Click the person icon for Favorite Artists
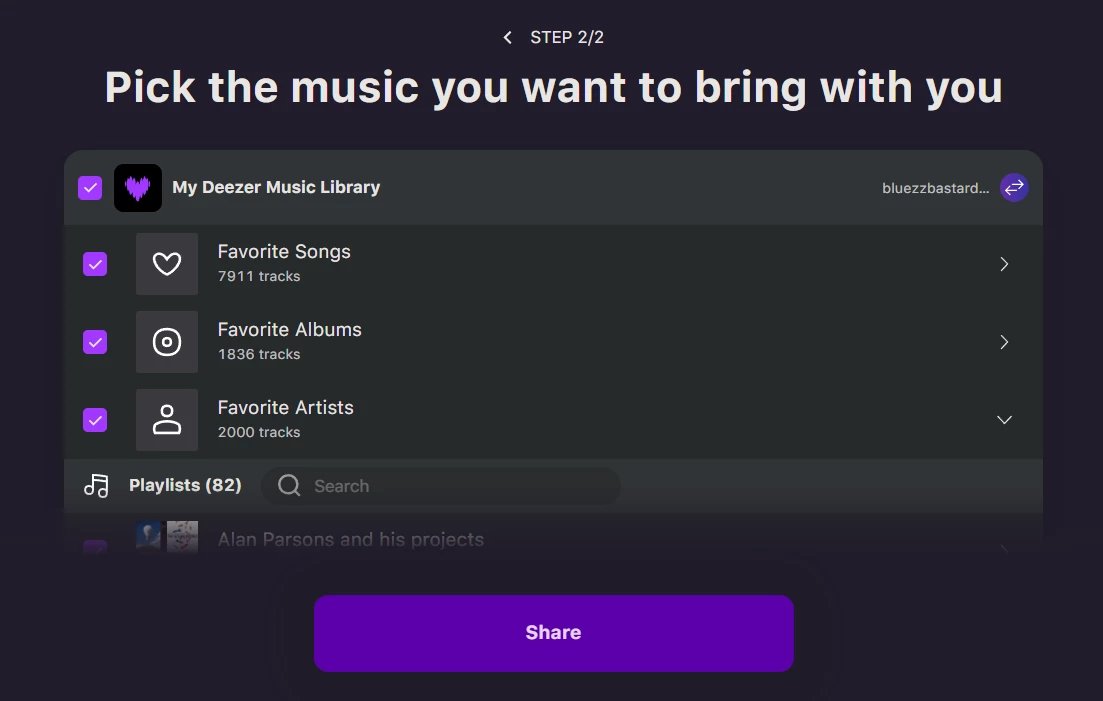 point(167,420)
